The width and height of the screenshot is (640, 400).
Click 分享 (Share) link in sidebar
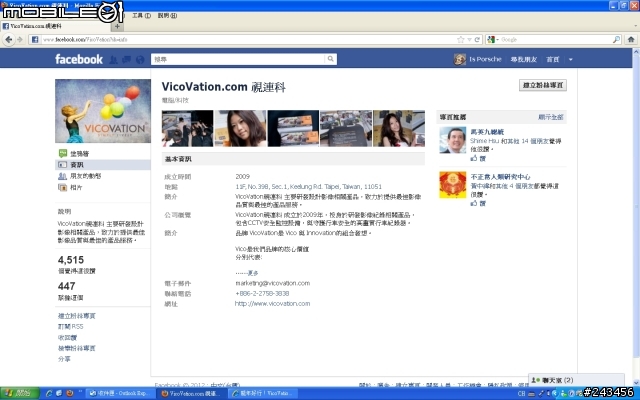(64, 359)
